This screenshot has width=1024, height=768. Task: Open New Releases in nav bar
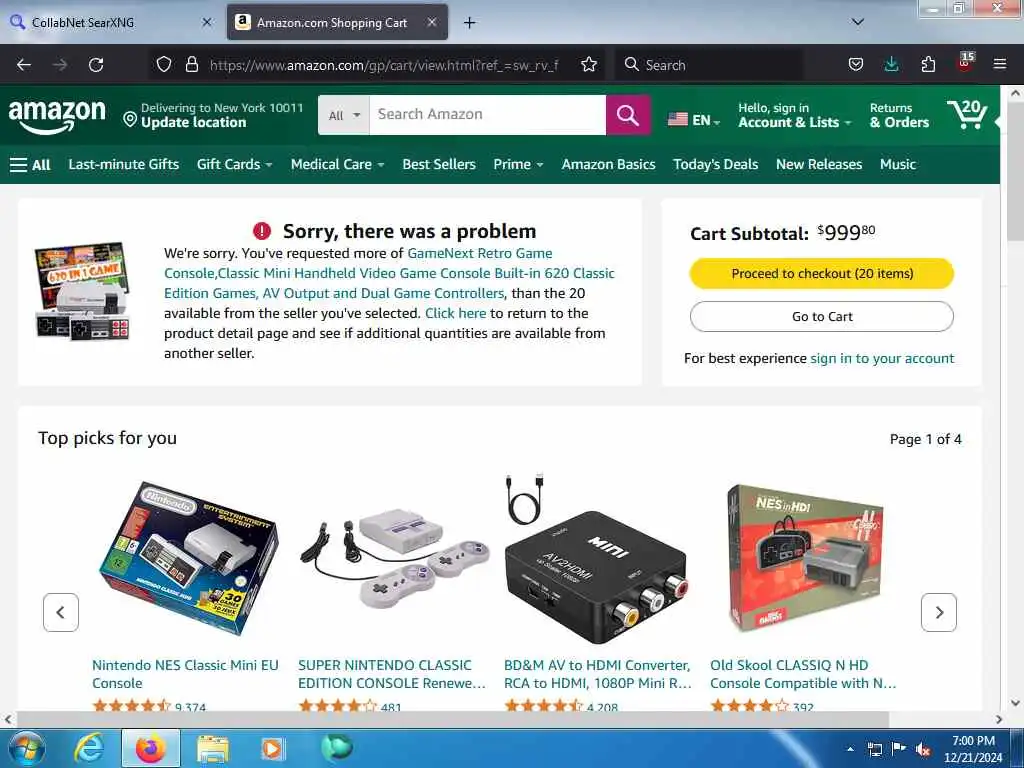[819, 165]
